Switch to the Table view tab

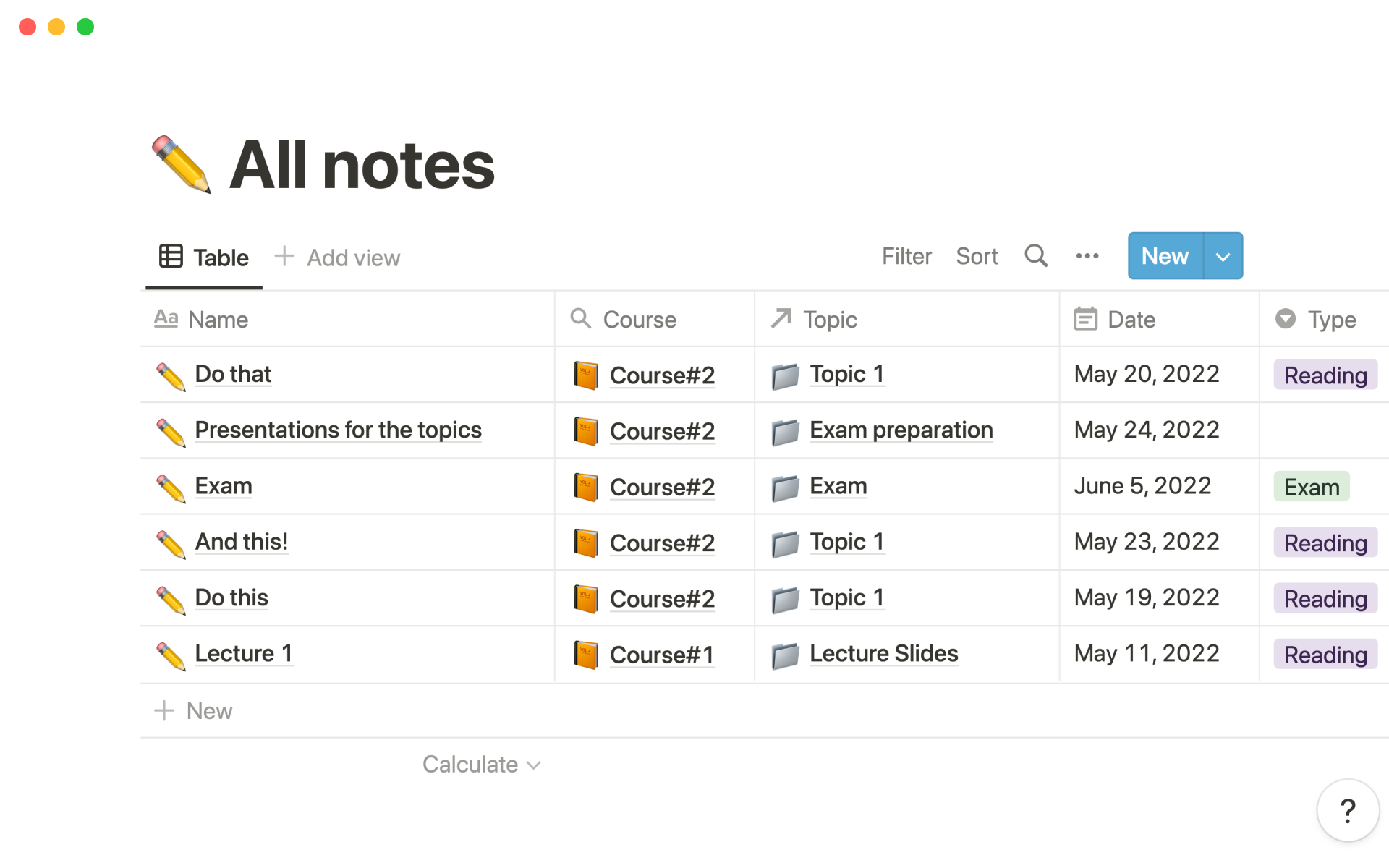[x=204, y=258]
